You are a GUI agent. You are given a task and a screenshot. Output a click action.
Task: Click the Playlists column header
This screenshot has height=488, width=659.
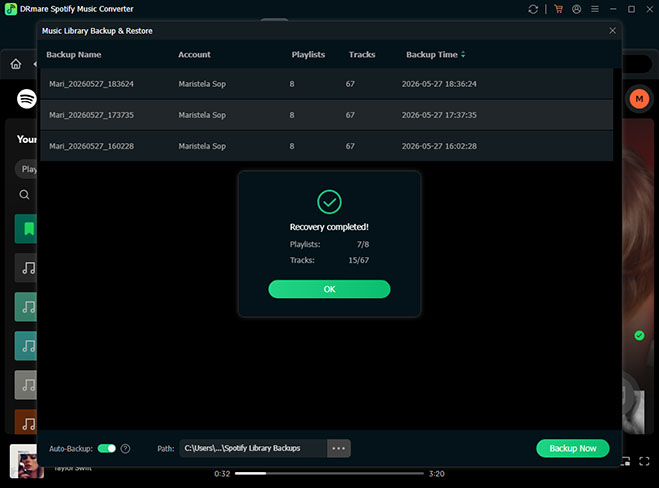(308, 55)
